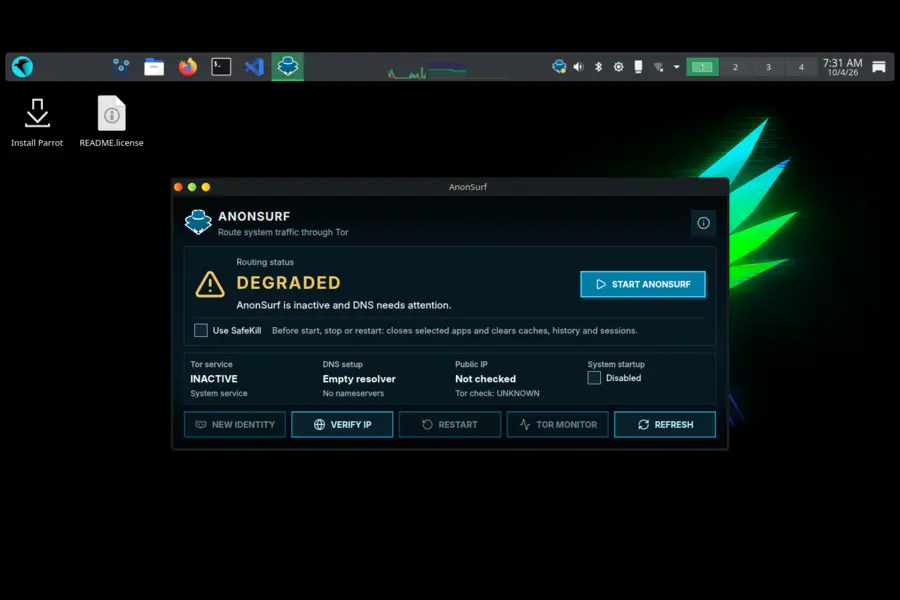The height and width of the screenshot is (600, 900).
Task: Click the green AnonSurf window button
Action: [192, 187]
